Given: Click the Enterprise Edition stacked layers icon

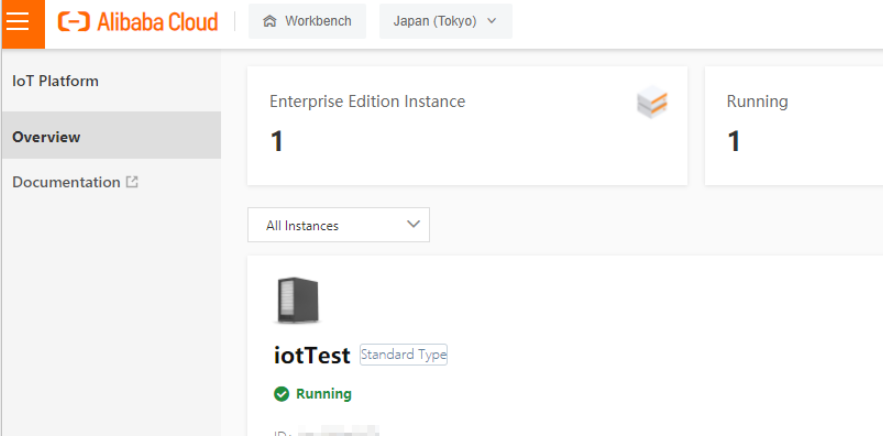Looking at the screenshot, I should point(652,103).
